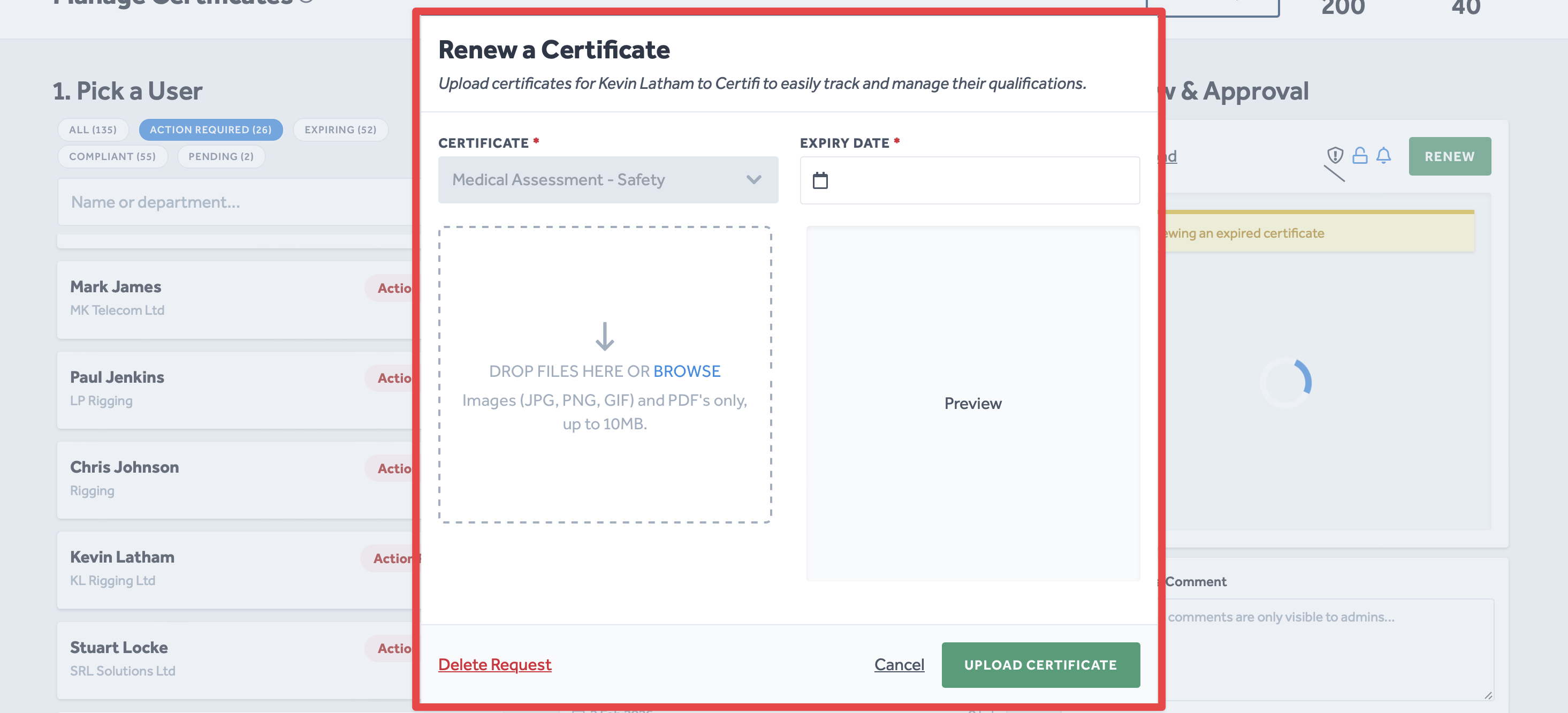Toggle the PENDING (2) filter chip
The width and height of the screenshot is (1568, 713).
(x=221, y=156)
